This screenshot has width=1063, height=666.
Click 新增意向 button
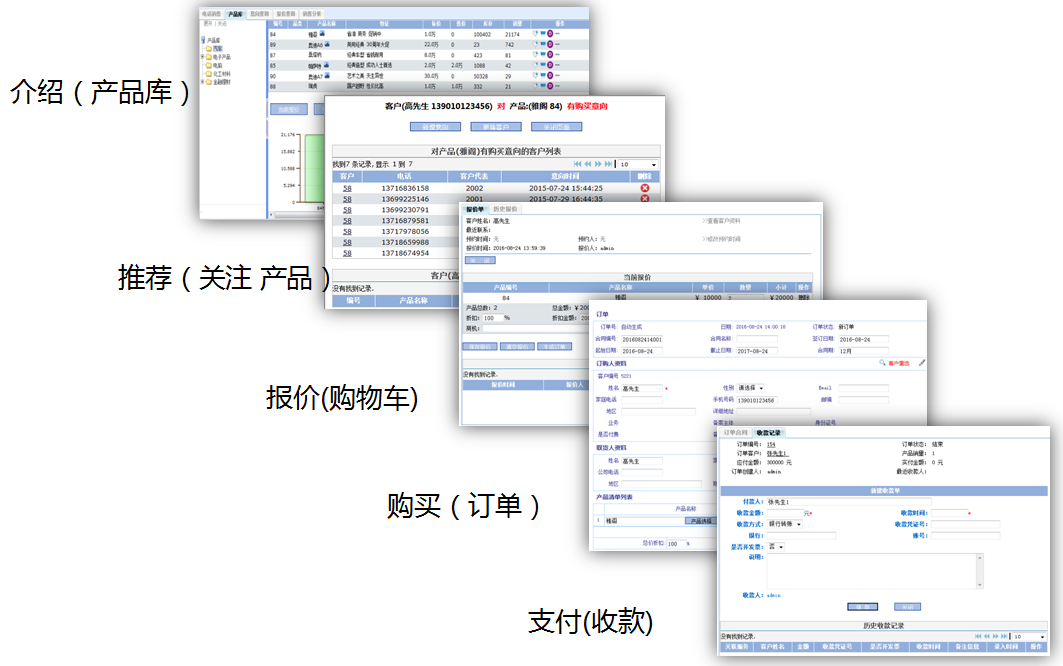435,127
